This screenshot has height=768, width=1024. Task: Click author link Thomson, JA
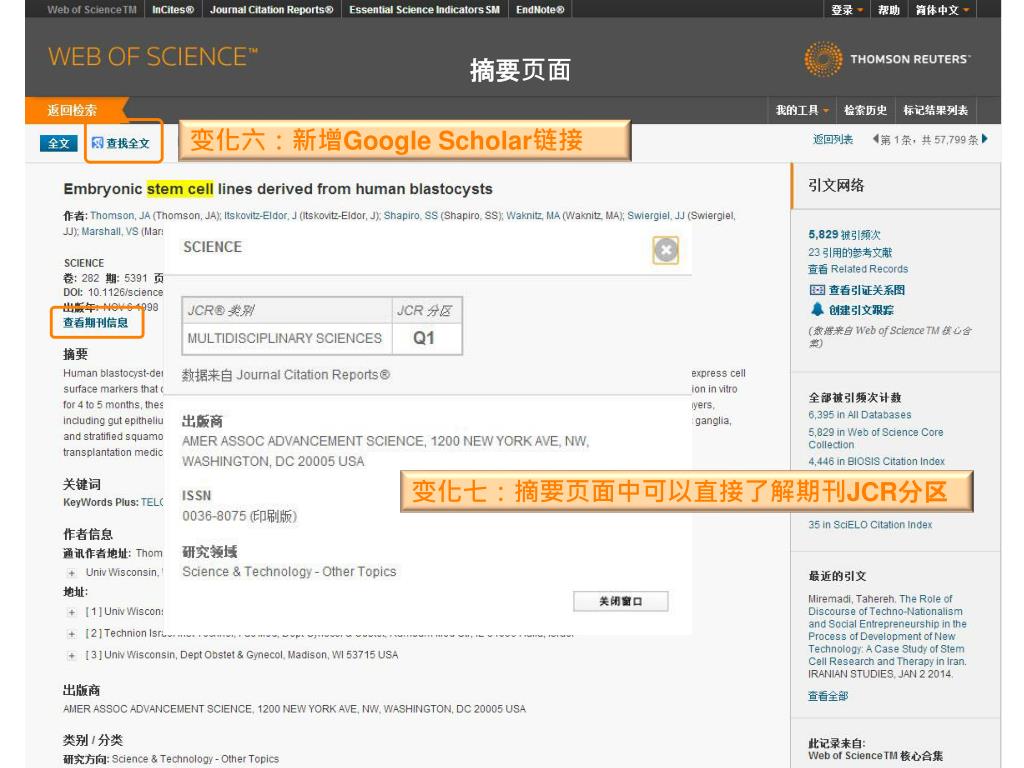120,216
